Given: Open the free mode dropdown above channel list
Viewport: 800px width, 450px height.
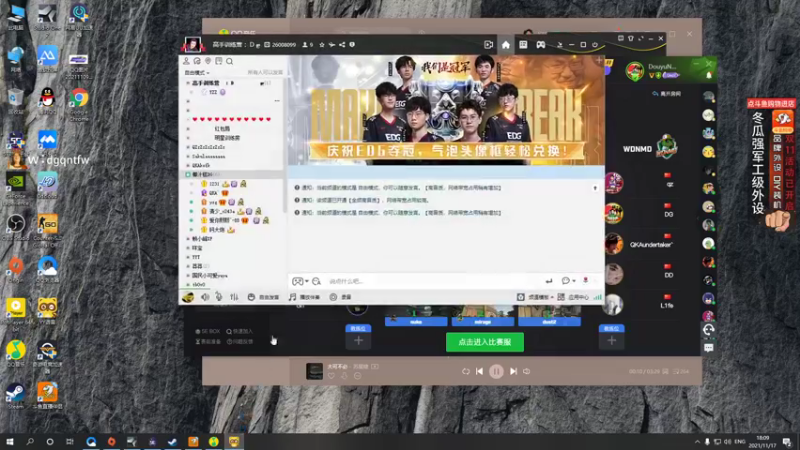Looking at the screenshot, I should click(197, 73).
